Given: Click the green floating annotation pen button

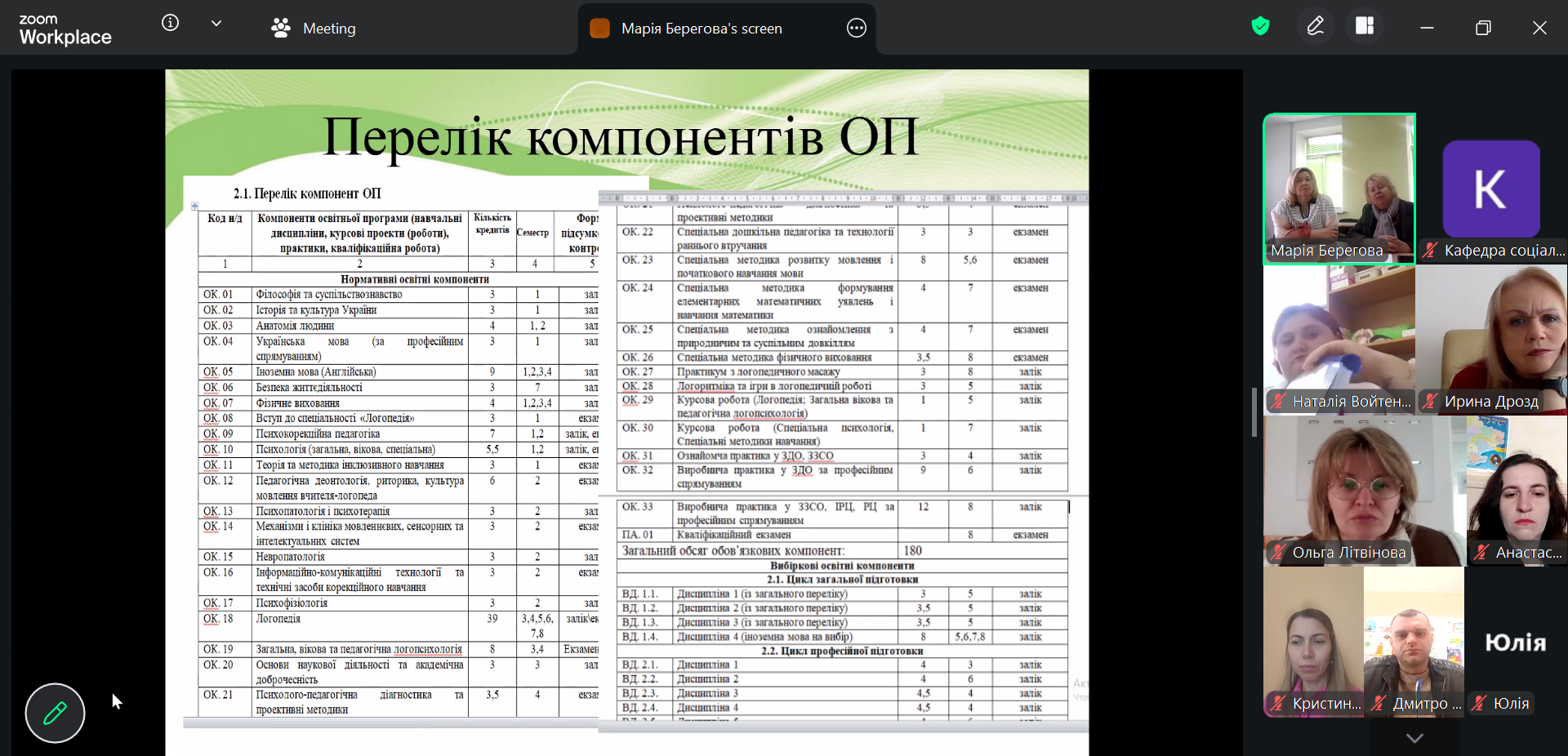Looking at the screenshot, I should point(55,713).
